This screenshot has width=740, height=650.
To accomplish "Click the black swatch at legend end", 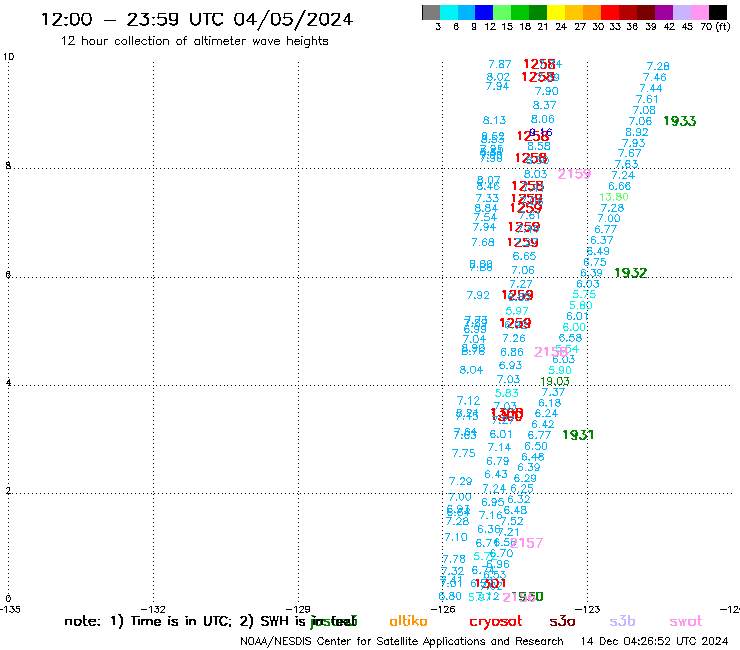I will tap(718, 12).
